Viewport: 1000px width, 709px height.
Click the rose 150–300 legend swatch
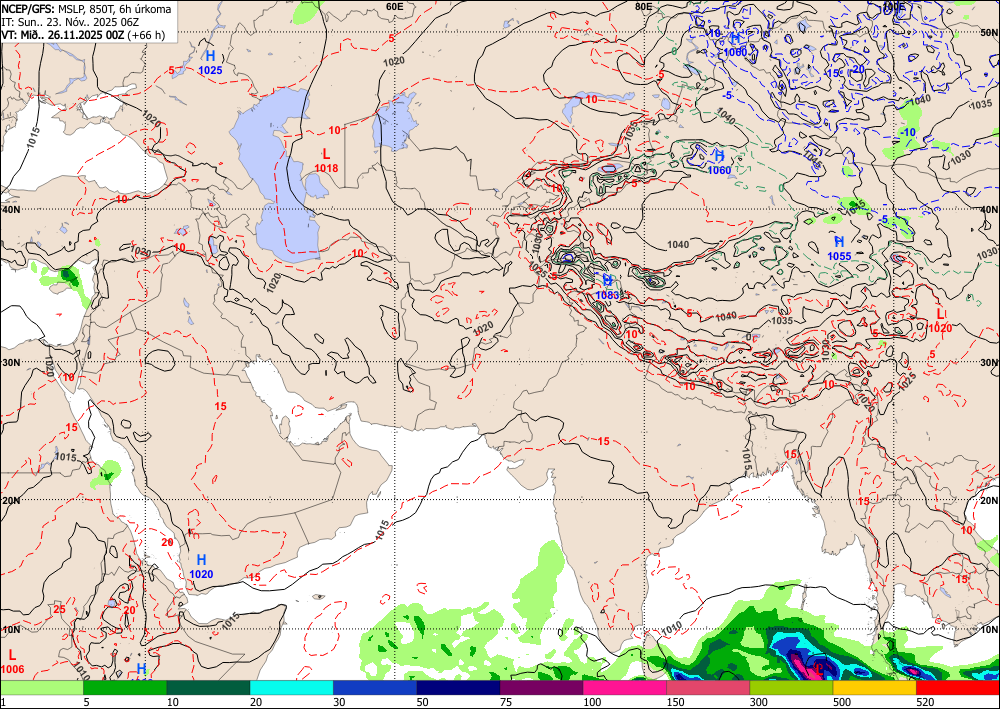[708, 687]
